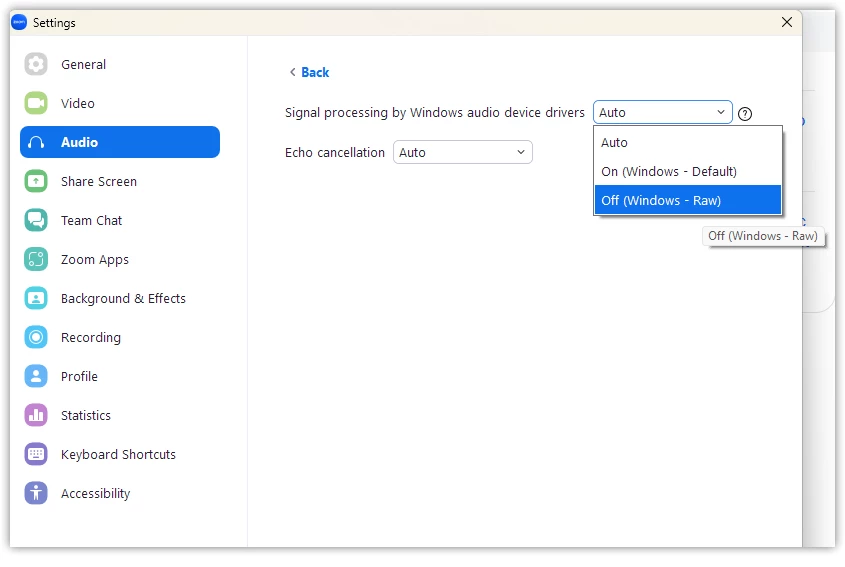Open Keyboard Shortcuts settings
The height and width of the screenshot is (567, 845).
pyautogui.click(x=120, y=454)
